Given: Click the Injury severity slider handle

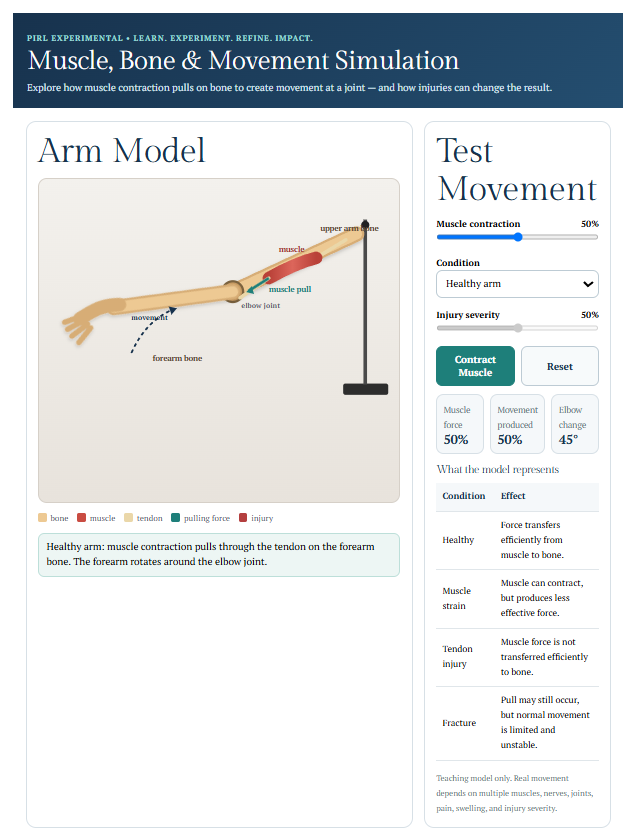Looking at the screenshot, I should coord(518,328).
